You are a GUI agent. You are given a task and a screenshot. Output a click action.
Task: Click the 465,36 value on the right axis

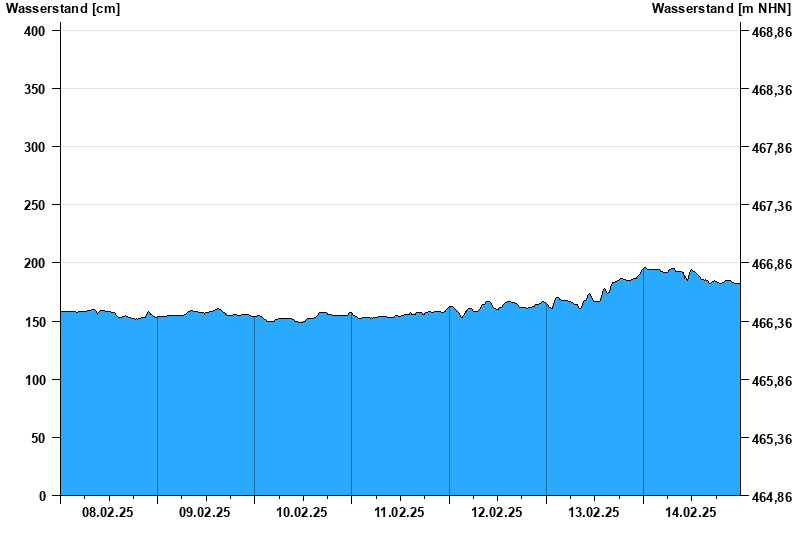coord(771,439)
